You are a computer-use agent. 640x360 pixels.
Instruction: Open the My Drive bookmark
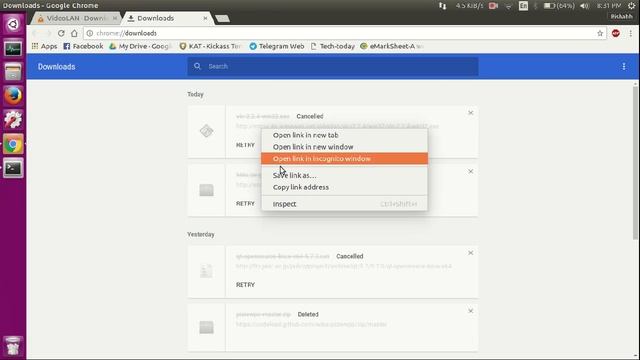click(x=141, y=46)
